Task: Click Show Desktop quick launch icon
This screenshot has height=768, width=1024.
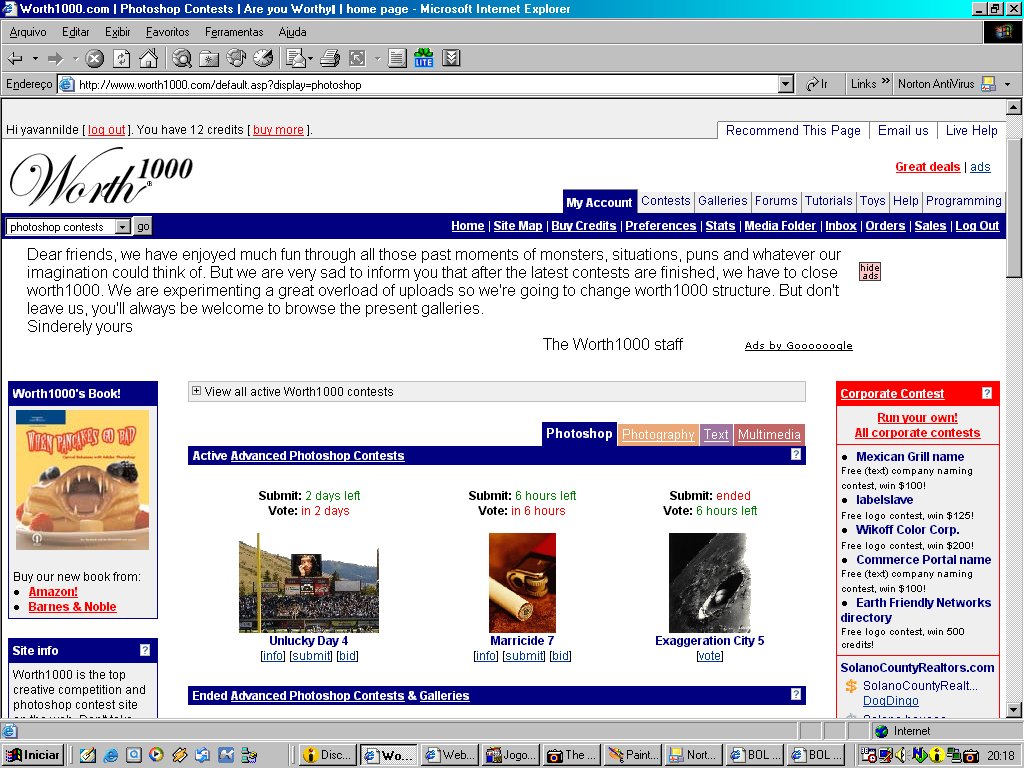Action: click(88, 755)
